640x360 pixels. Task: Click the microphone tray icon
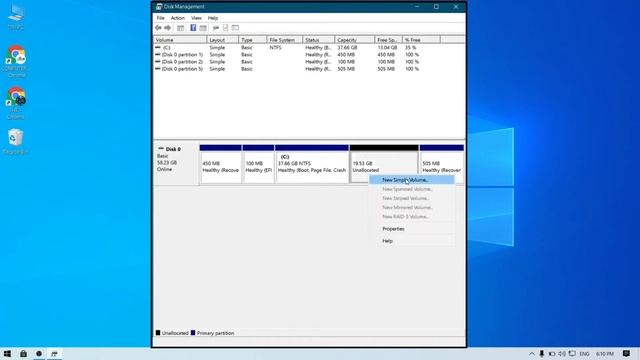tap(542, 353)
